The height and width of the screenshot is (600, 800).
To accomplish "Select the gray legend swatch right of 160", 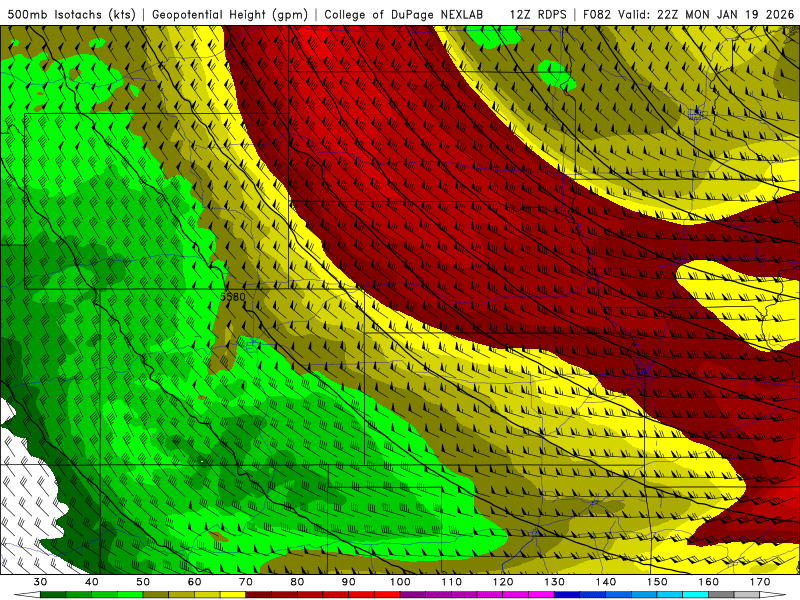I will tap(721, 595).
